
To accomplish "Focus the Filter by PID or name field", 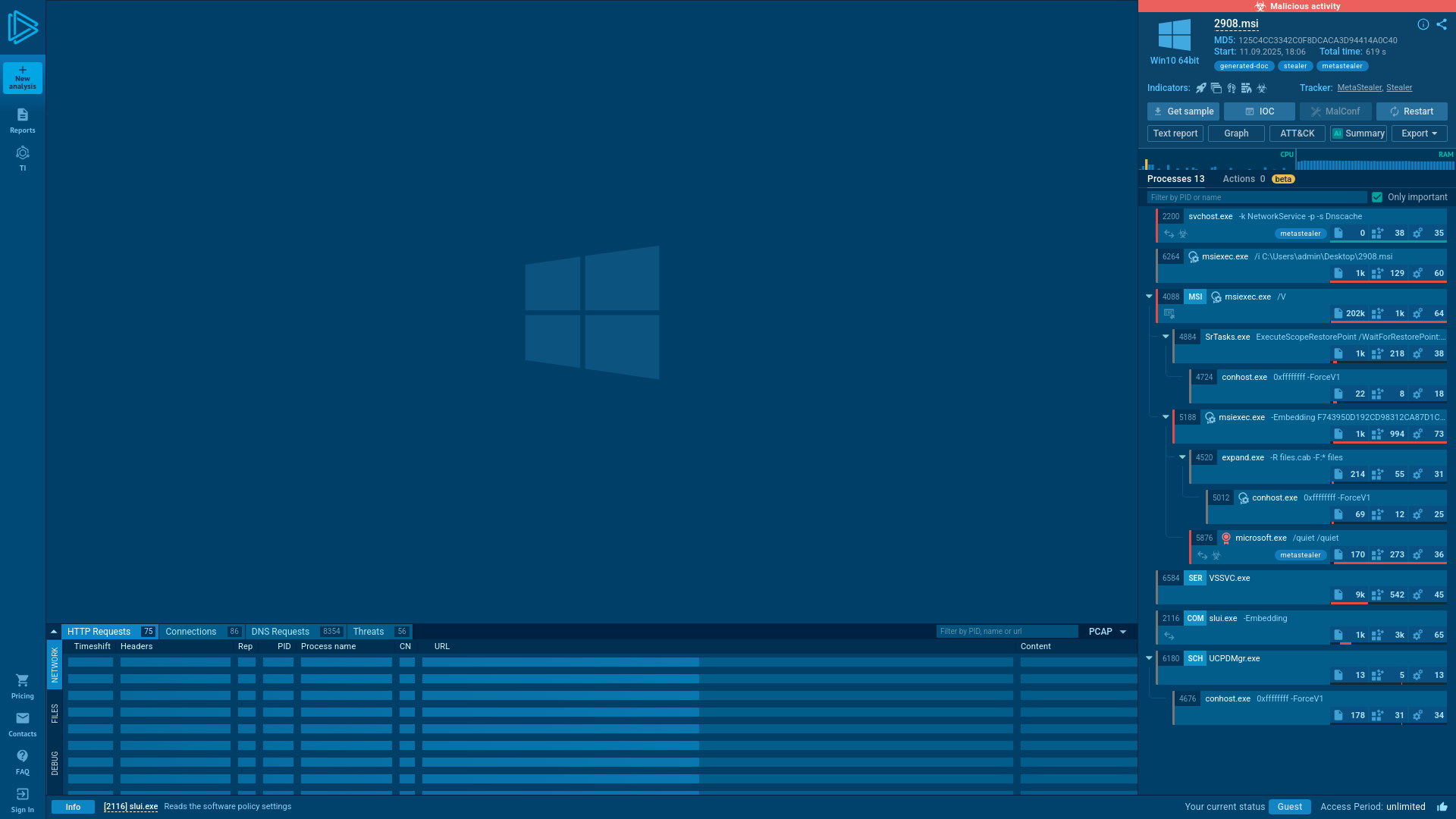I will tap(1257, 197).
